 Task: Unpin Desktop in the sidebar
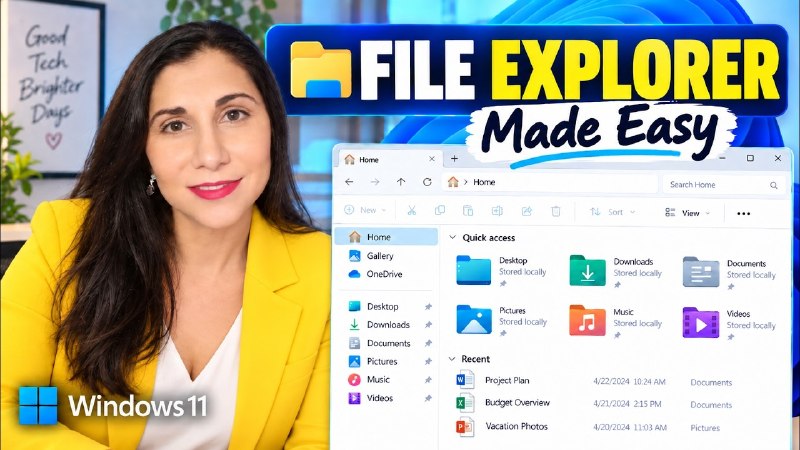(x=429, y=307)
